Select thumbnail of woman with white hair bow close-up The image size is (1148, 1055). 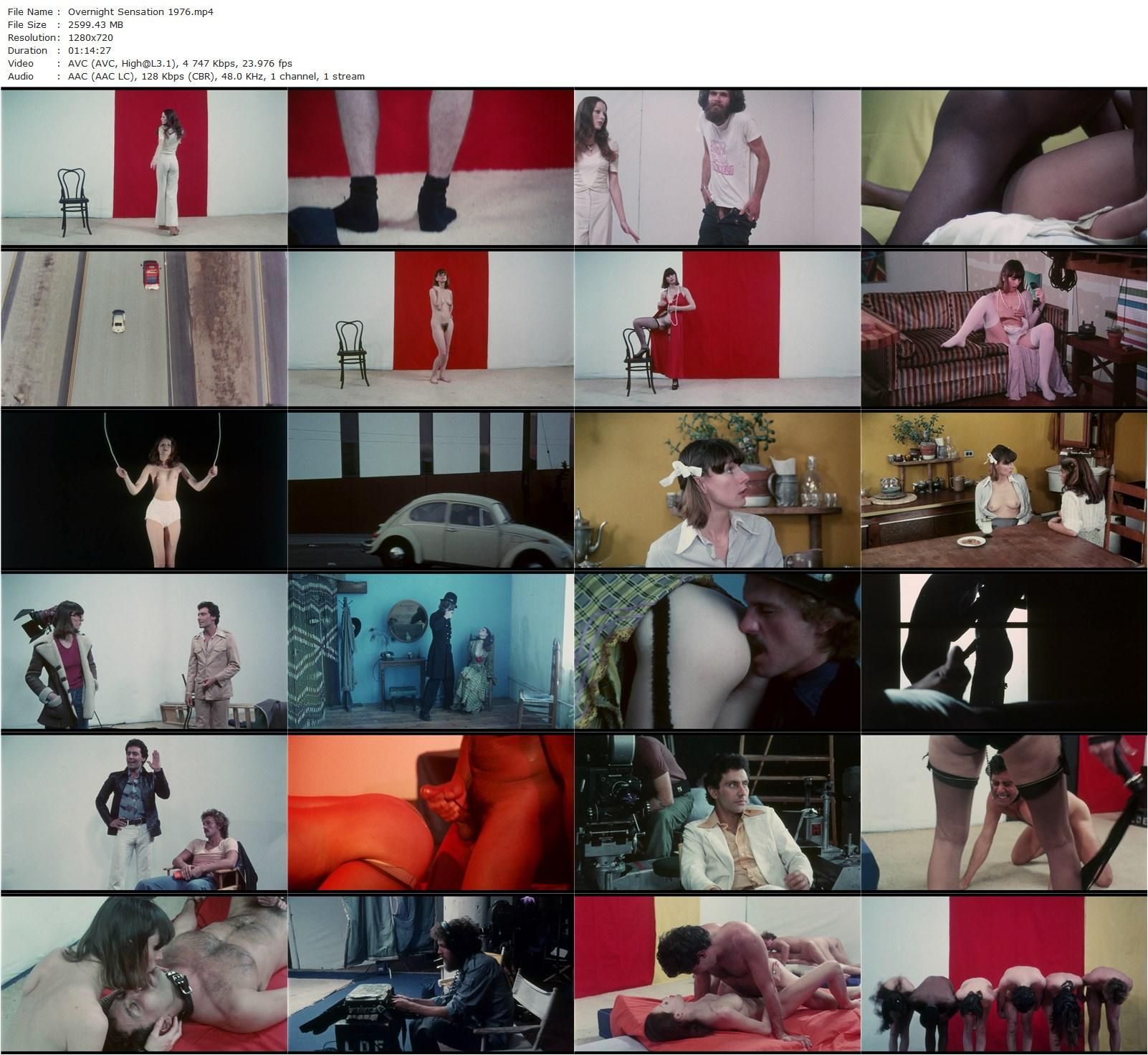click(717, 490)
